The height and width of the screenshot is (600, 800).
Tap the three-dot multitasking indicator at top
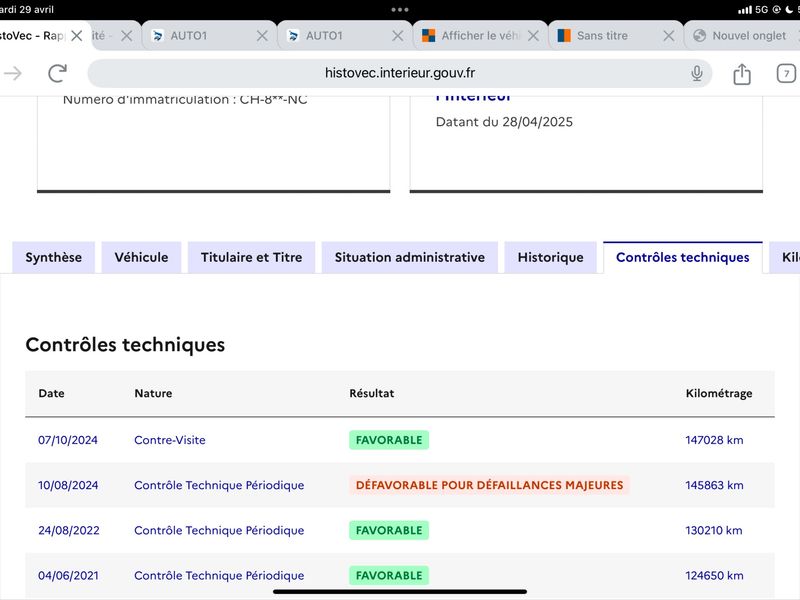(400, 10)
